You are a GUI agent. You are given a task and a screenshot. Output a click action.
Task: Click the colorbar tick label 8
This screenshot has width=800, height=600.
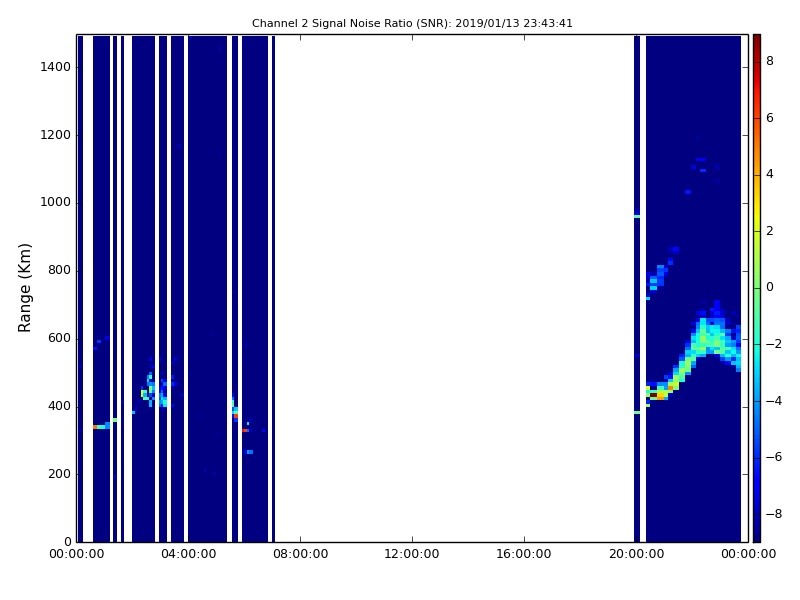[770, 61]
